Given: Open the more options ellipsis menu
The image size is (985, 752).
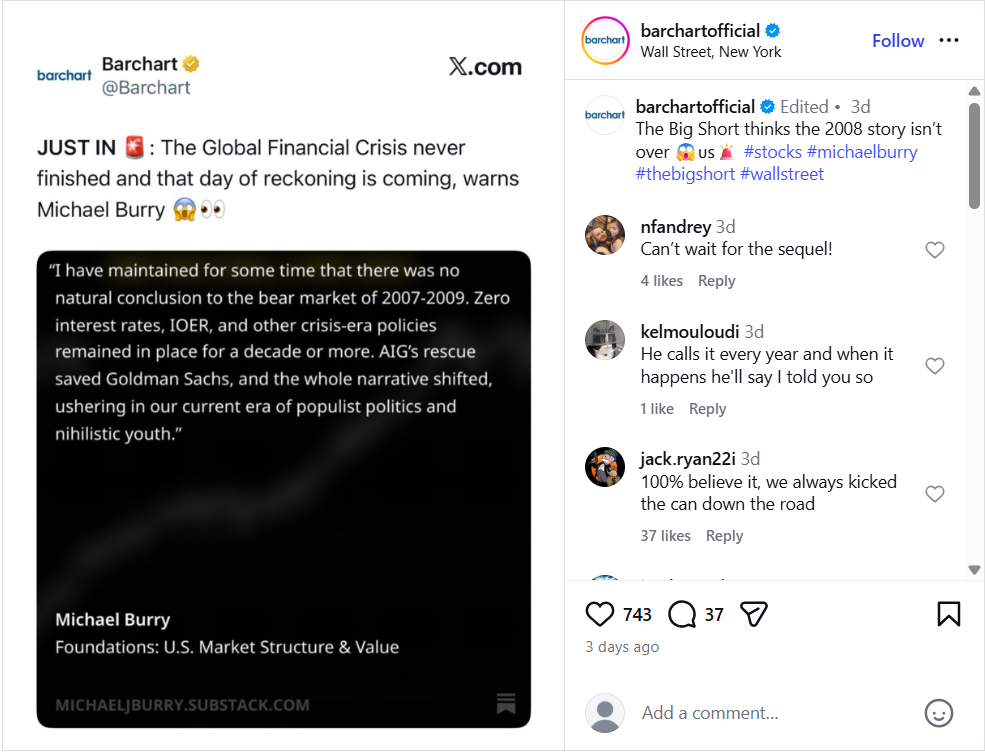Looking at the screenshot, I should coord(949,41).
